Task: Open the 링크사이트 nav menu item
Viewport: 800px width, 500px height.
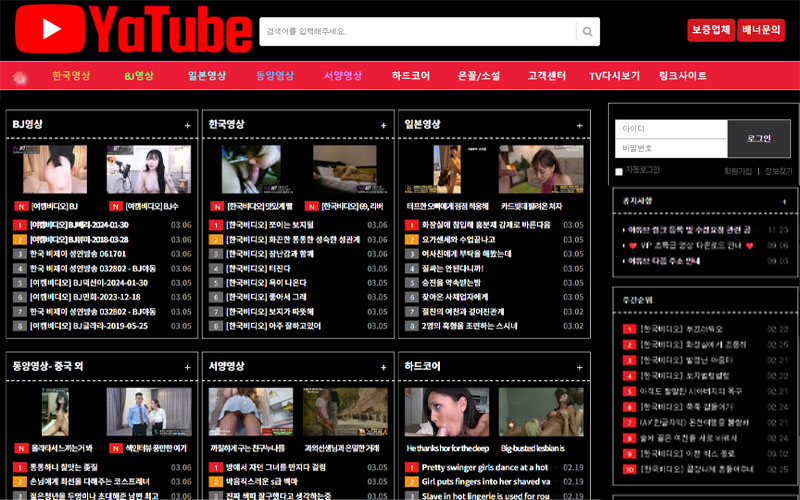Action: (x=683, y=76)
